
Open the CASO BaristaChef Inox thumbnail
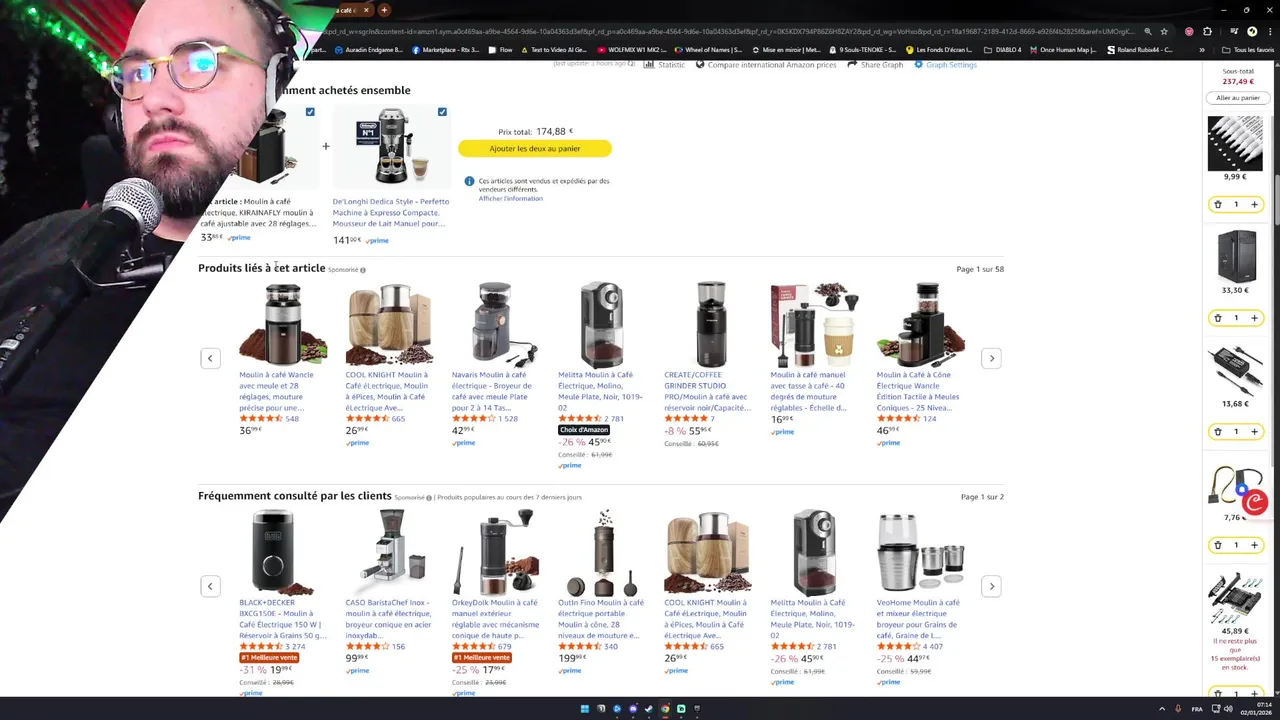point(390,552)
